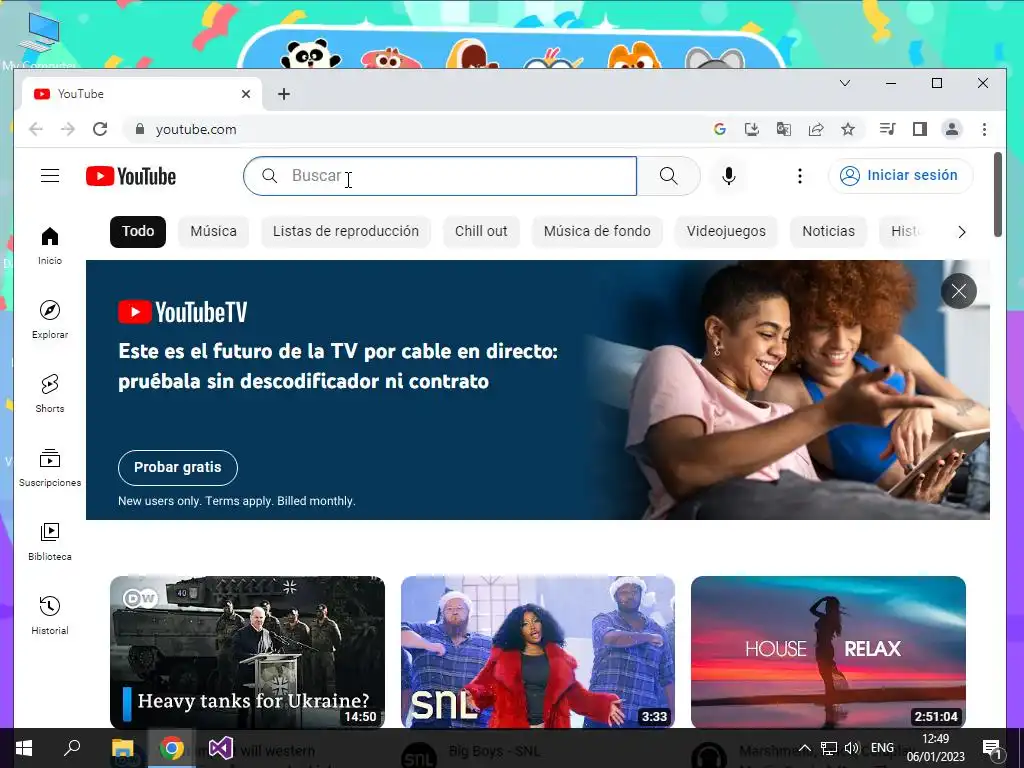Image resolution: width=1024 pixels, height=768 pixels.
Task: Click the Iniciar sesión button
Action: coord(901,176)
